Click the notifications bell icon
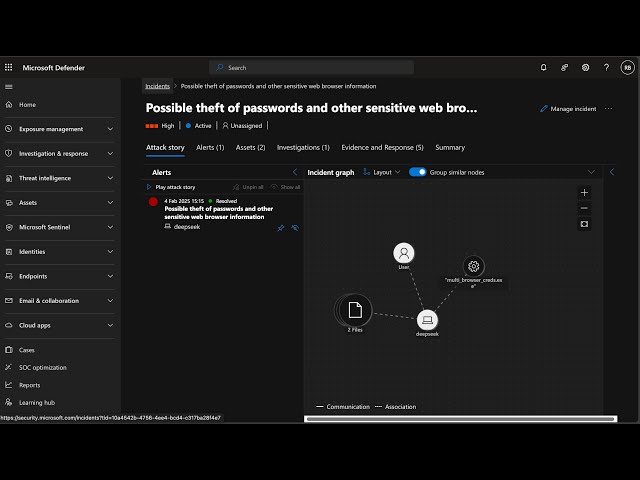 (x=543, y=67)
